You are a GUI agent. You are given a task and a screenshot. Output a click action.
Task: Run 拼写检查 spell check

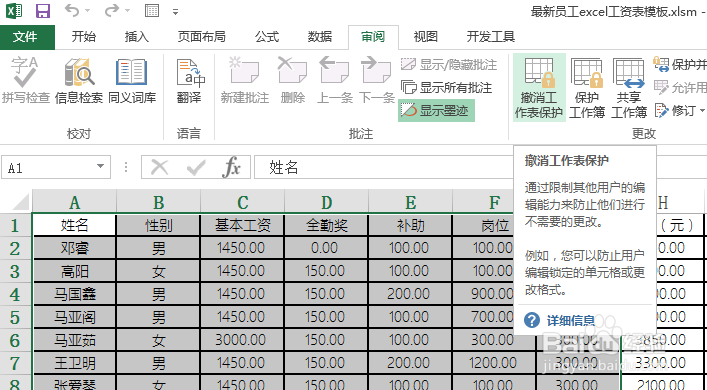point(25,80)
